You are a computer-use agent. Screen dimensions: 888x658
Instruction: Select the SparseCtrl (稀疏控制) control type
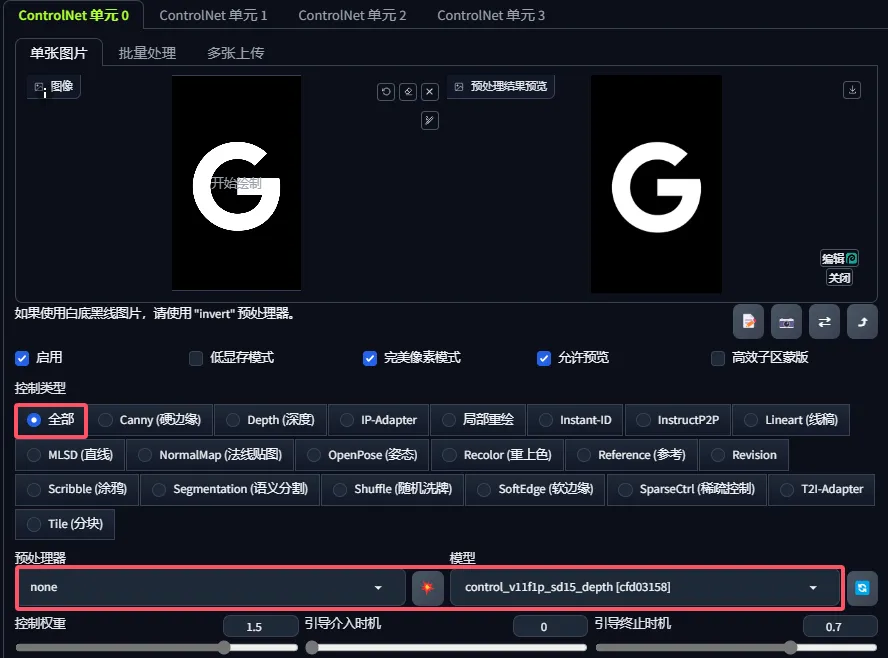point(687,489)
